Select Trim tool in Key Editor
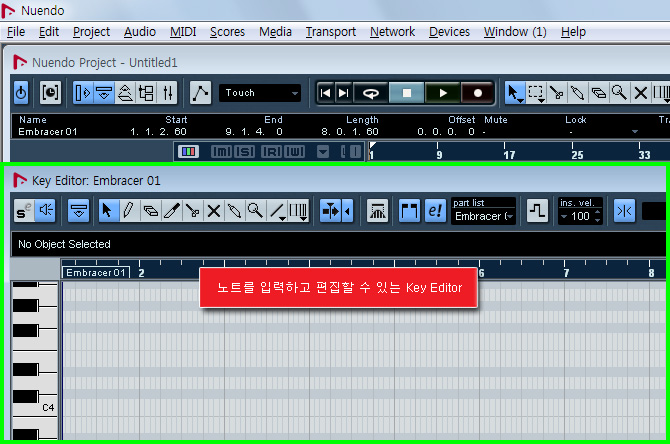Viewport: 670px width, 444px height. pyautogui.click(x=171, y=211)
